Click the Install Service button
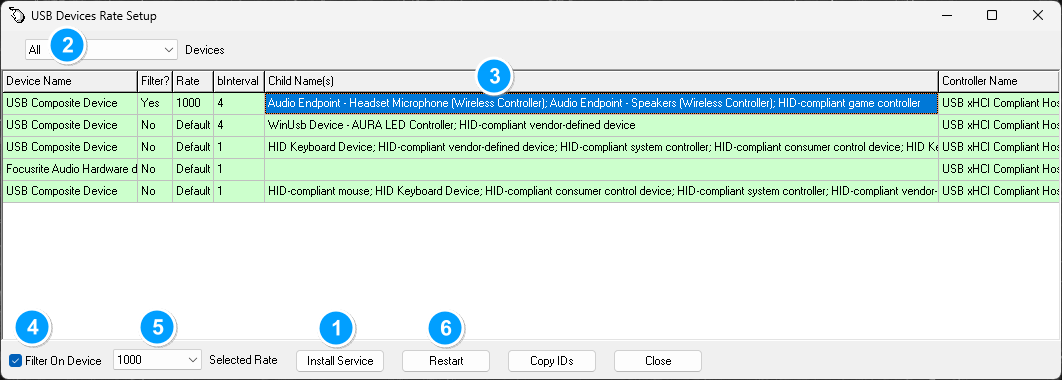 click(340, 361)
